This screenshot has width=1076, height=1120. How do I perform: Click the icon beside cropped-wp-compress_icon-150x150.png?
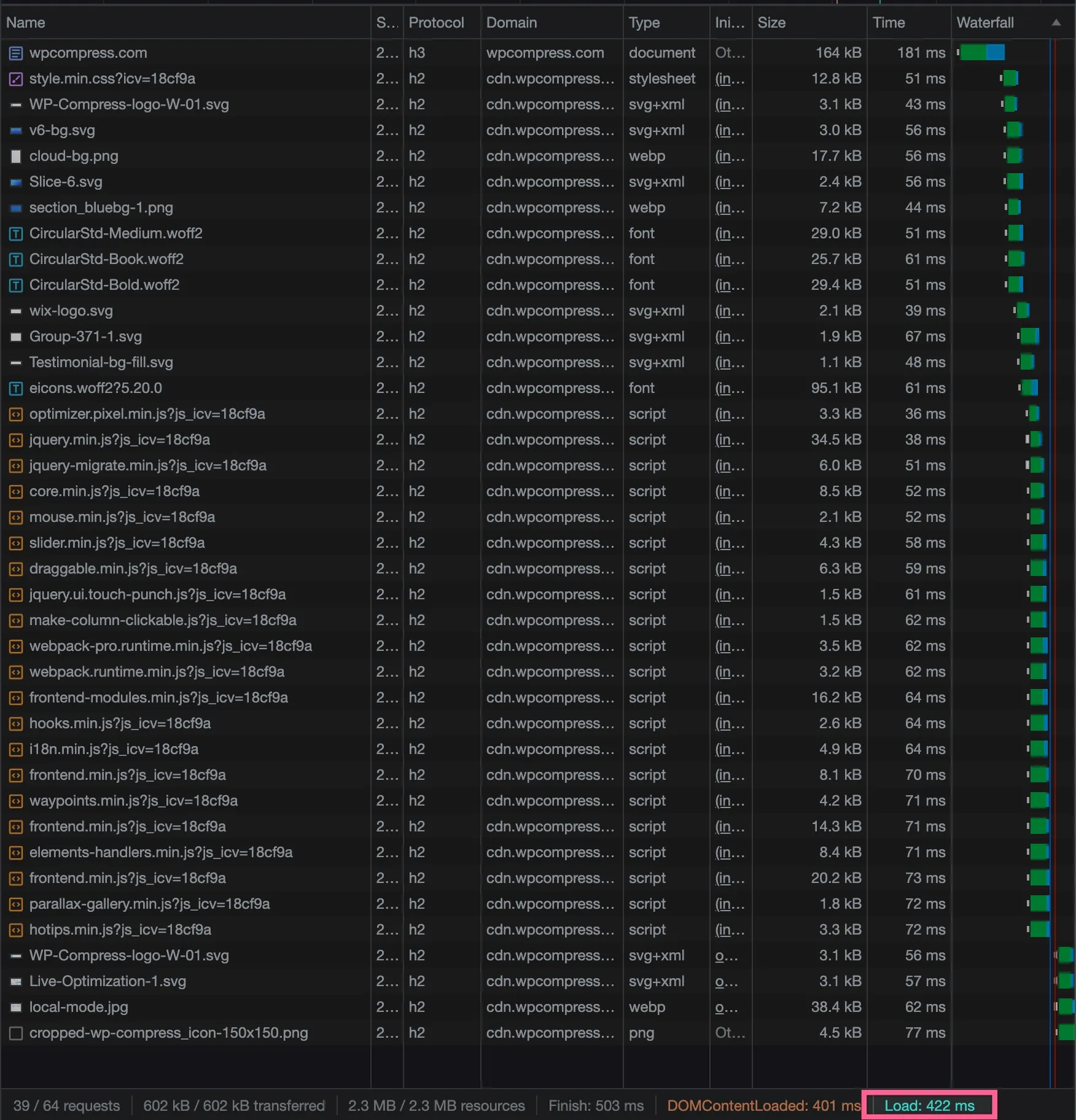point(16,1033)
